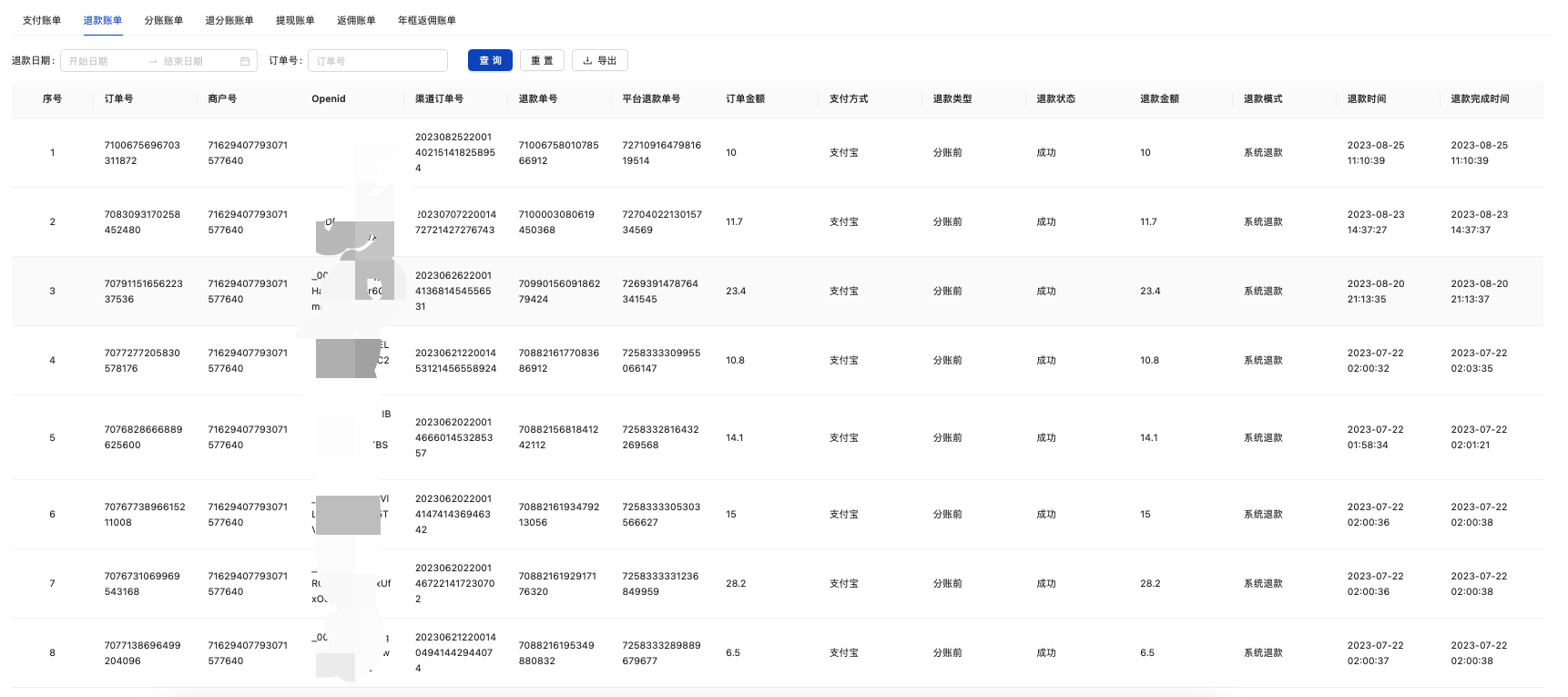Click 成功 status in row 6
The width and height of the screenshot is (1568, 697).
coord(1046,514)
